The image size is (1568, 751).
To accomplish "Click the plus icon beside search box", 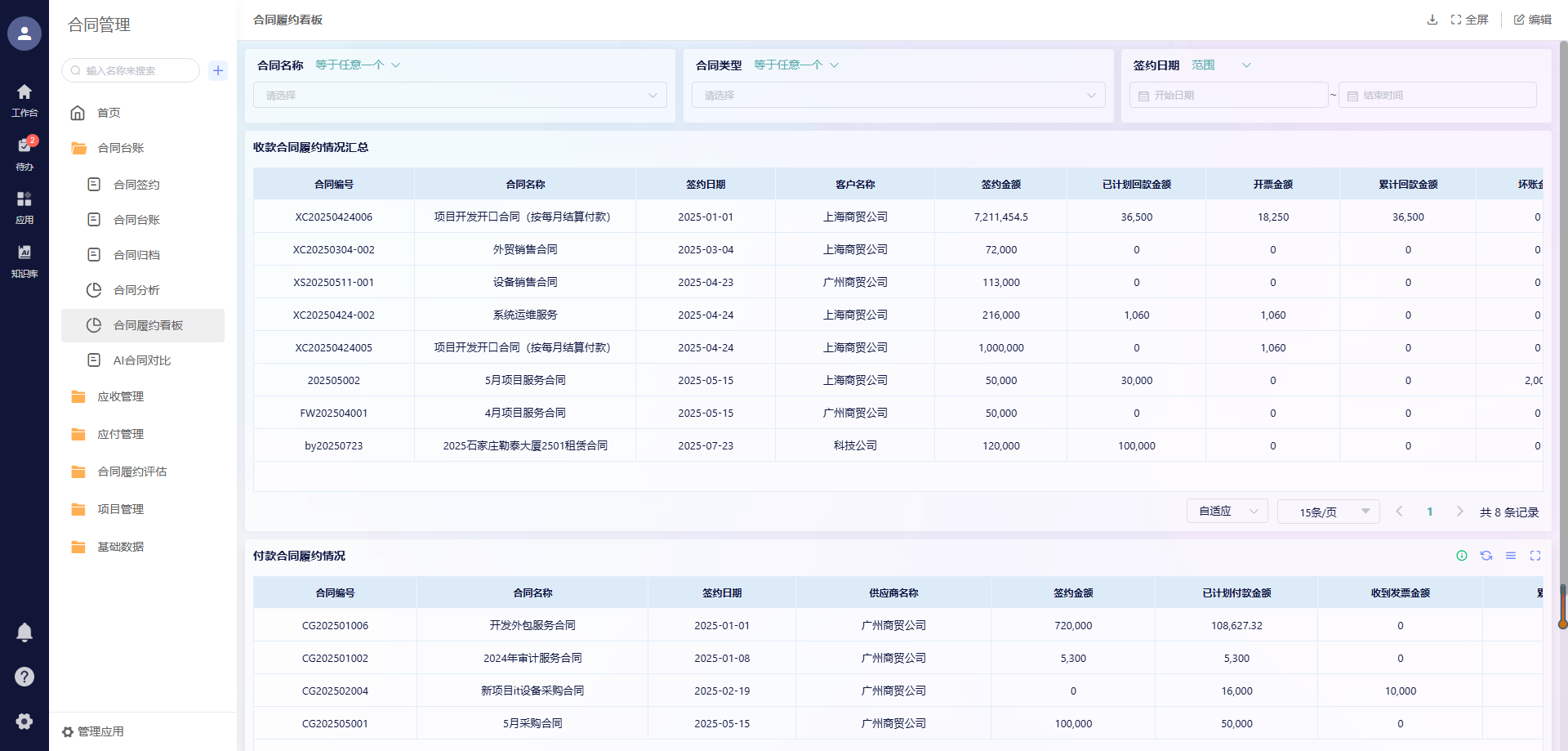I will tap(218, 70).
